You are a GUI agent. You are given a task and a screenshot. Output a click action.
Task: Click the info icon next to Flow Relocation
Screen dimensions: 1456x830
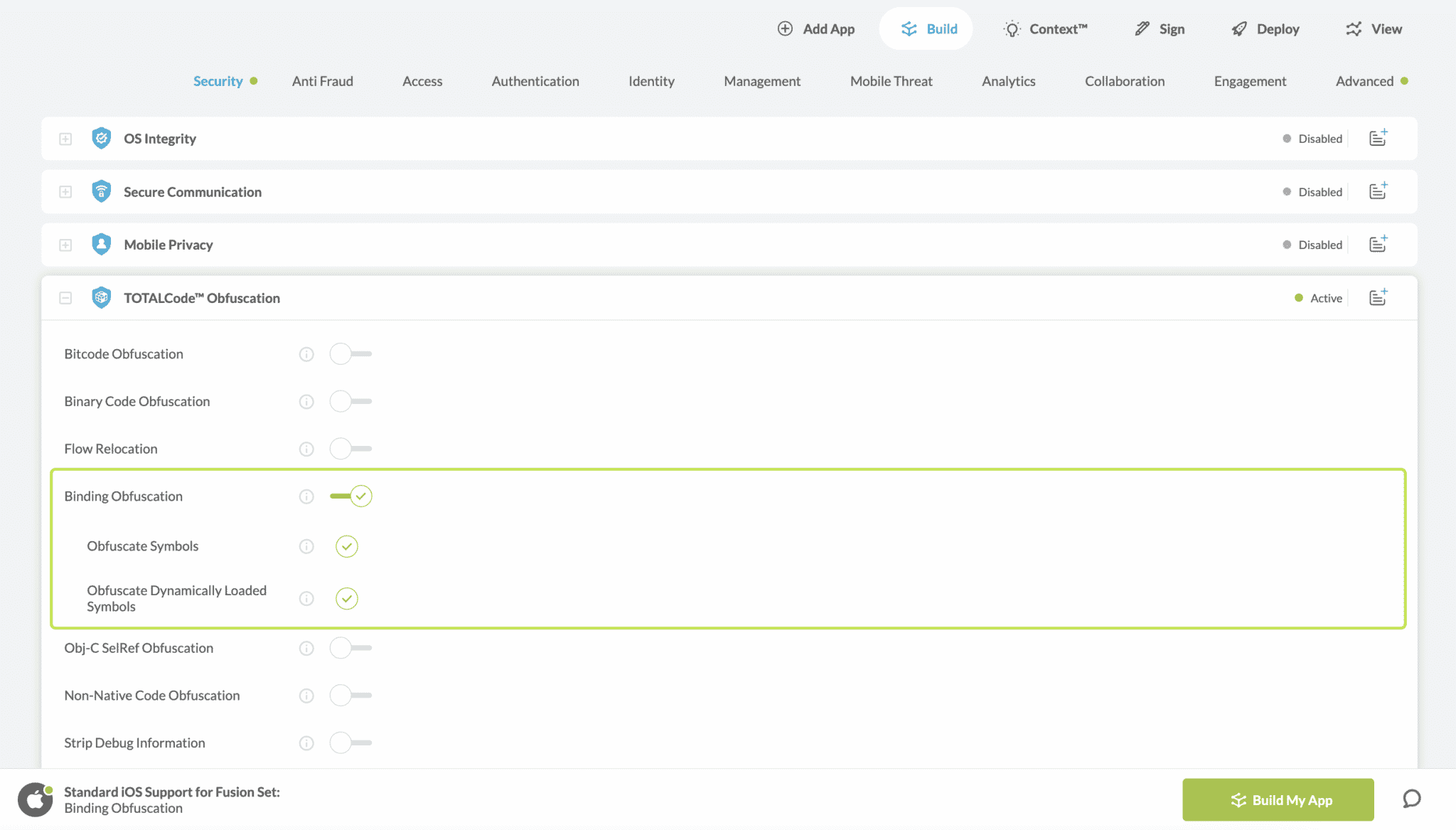[306, 449]
